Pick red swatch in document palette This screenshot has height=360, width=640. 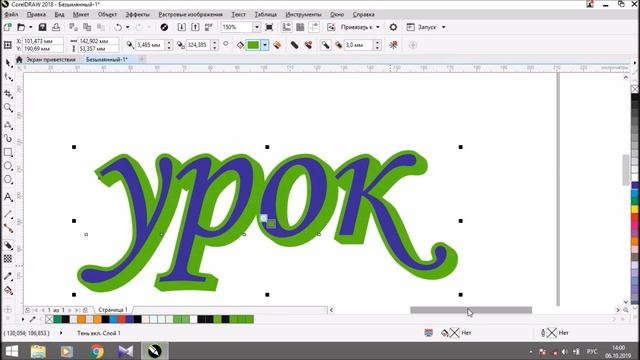pyautogui.click(x=121, y=319)
